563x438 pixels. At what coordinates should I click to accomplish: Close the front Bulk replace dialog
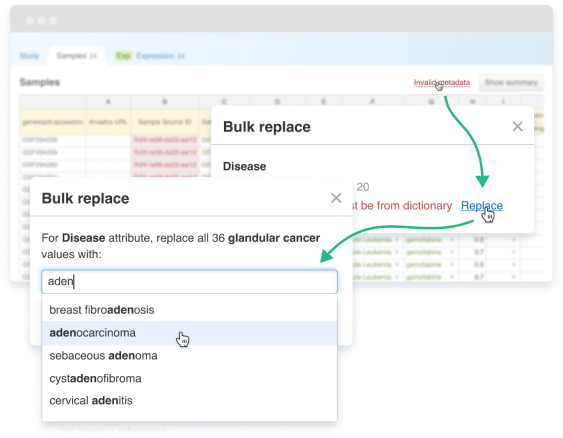336,198
